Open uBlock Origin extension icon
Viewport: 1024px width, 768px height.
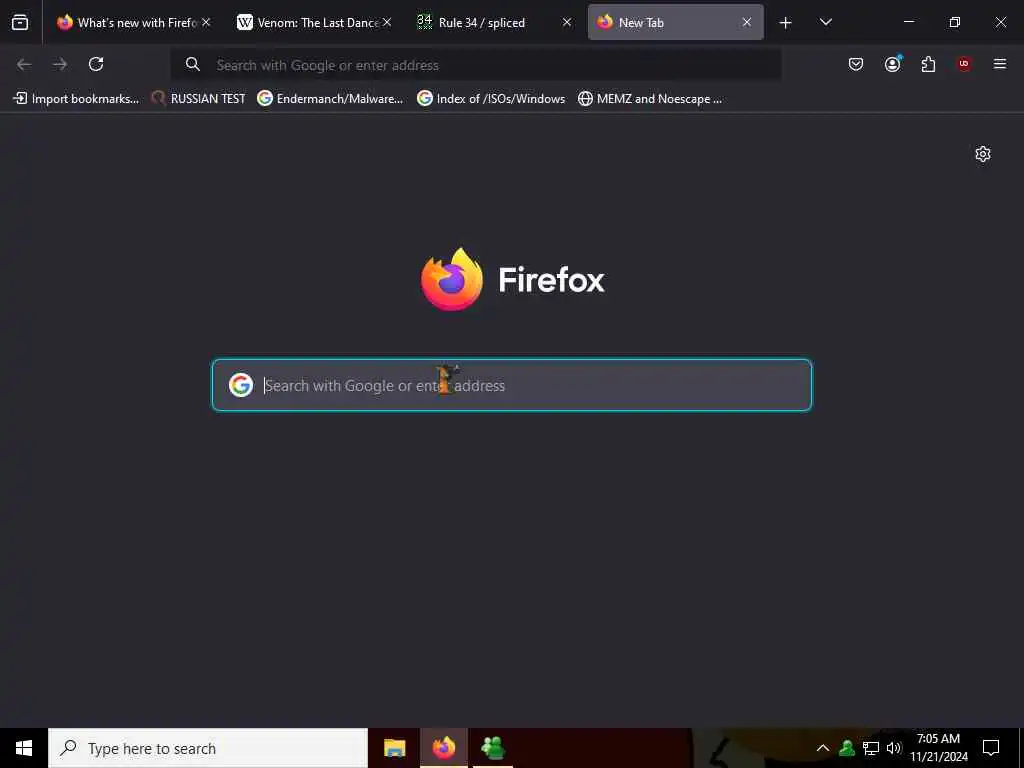964,64
